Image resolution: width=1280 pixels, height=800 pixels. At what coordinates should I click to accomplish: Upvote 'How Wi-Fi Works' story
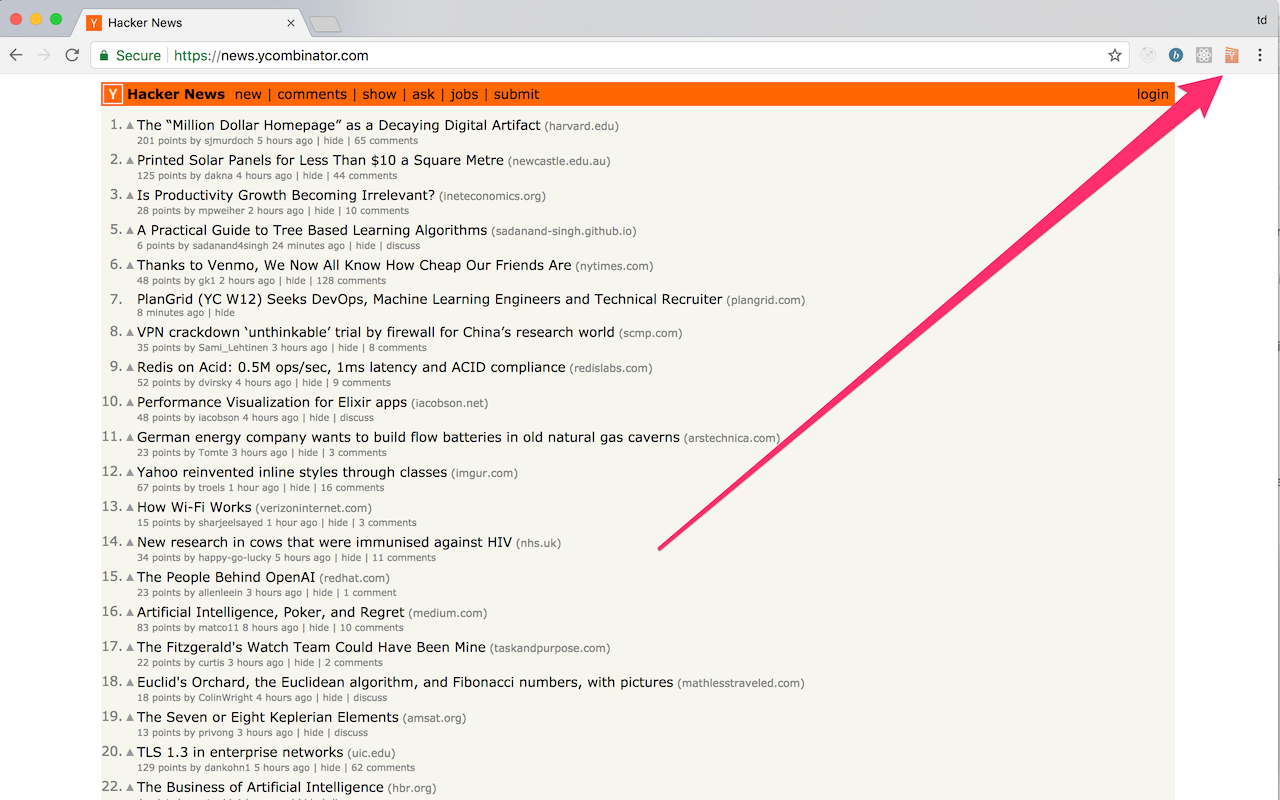[x=130, y=508]
